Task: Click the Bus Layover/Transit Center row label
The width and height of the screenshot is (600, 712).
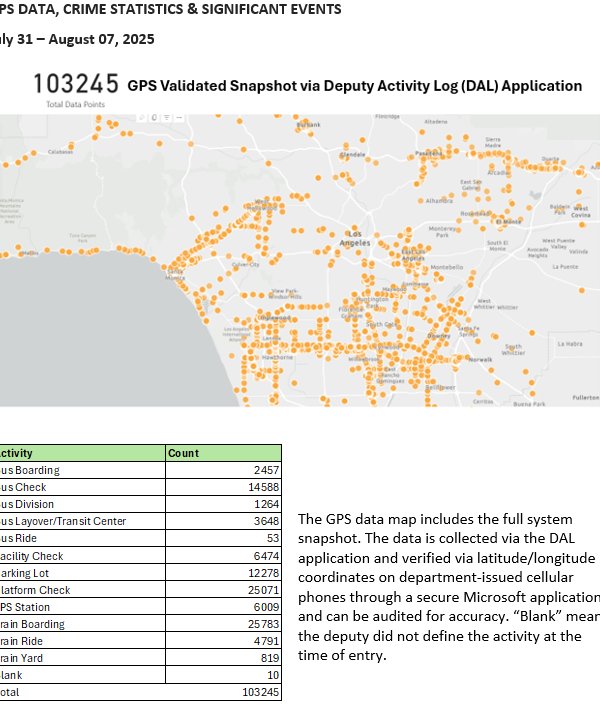Action: pos(62,521)
